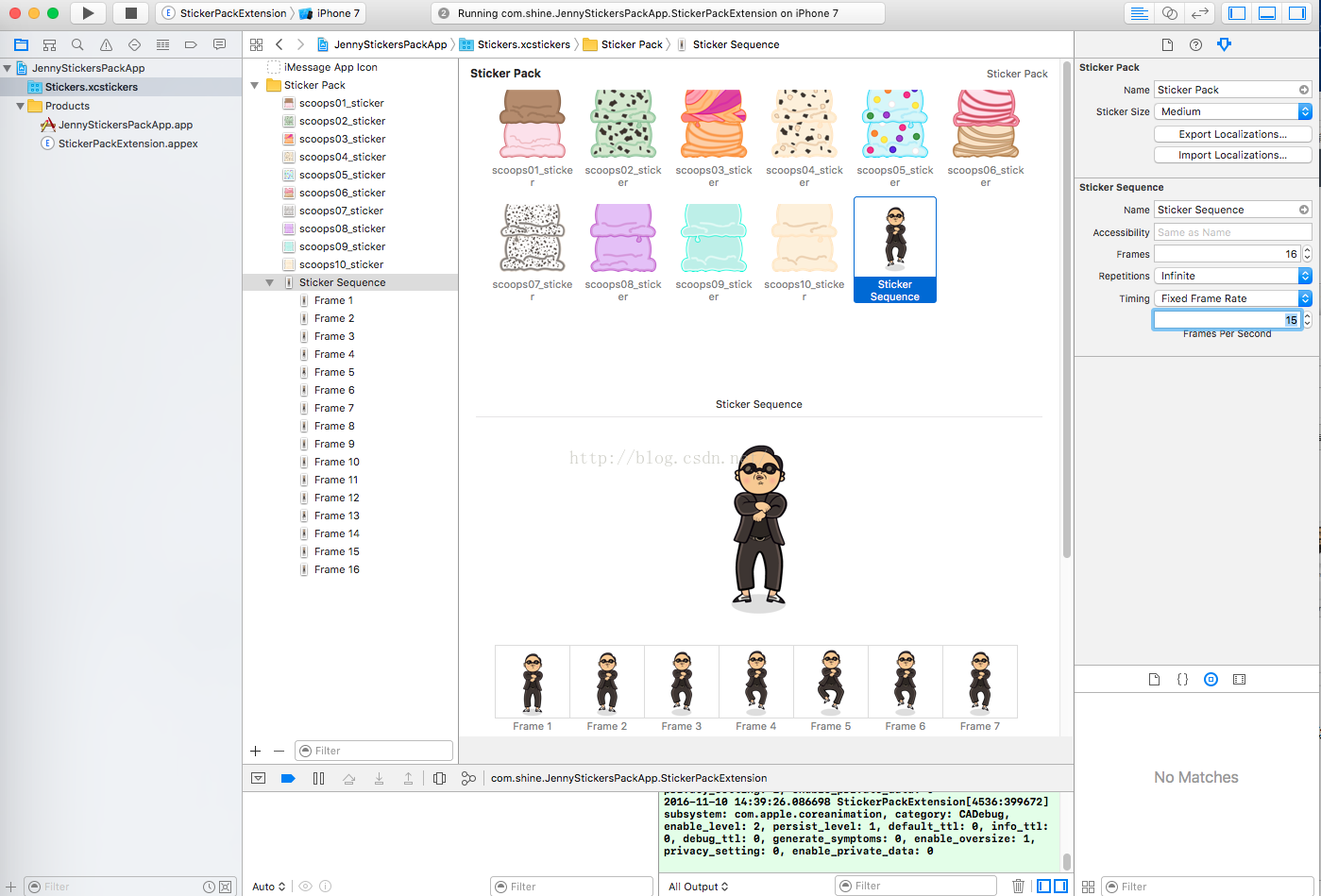The image size is (1321, 896).
Task: Open the Symbol navigator icon
Action: (x=49, y=44)
